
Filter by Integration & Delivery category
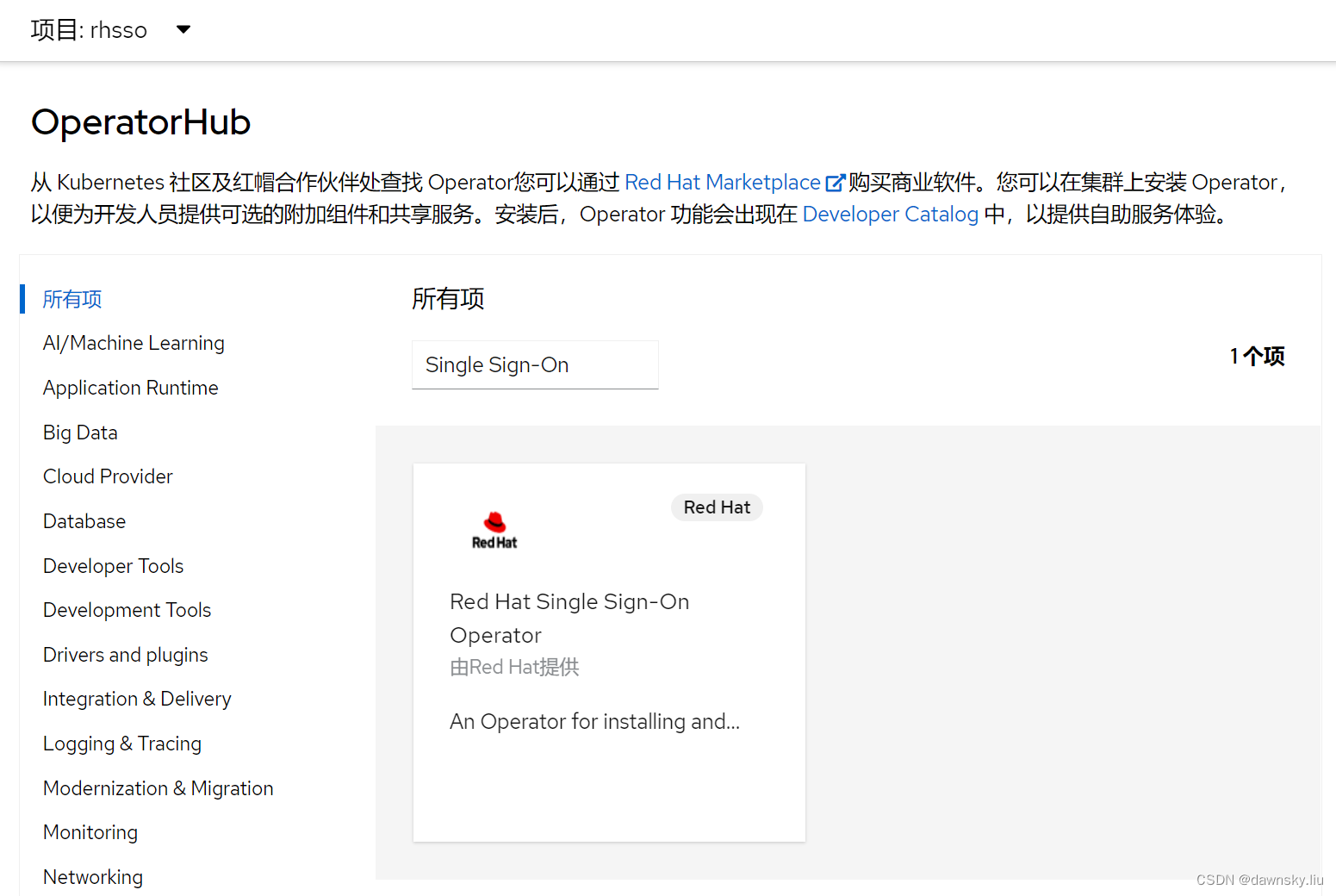click(137, 699)
